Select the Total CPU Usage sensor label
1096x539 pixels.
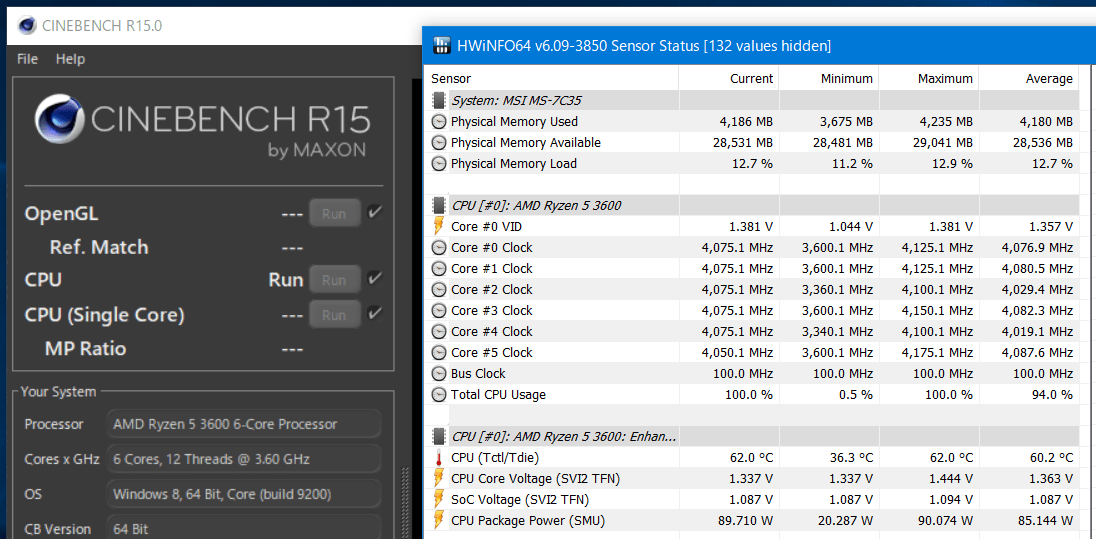tap(498, 394)
